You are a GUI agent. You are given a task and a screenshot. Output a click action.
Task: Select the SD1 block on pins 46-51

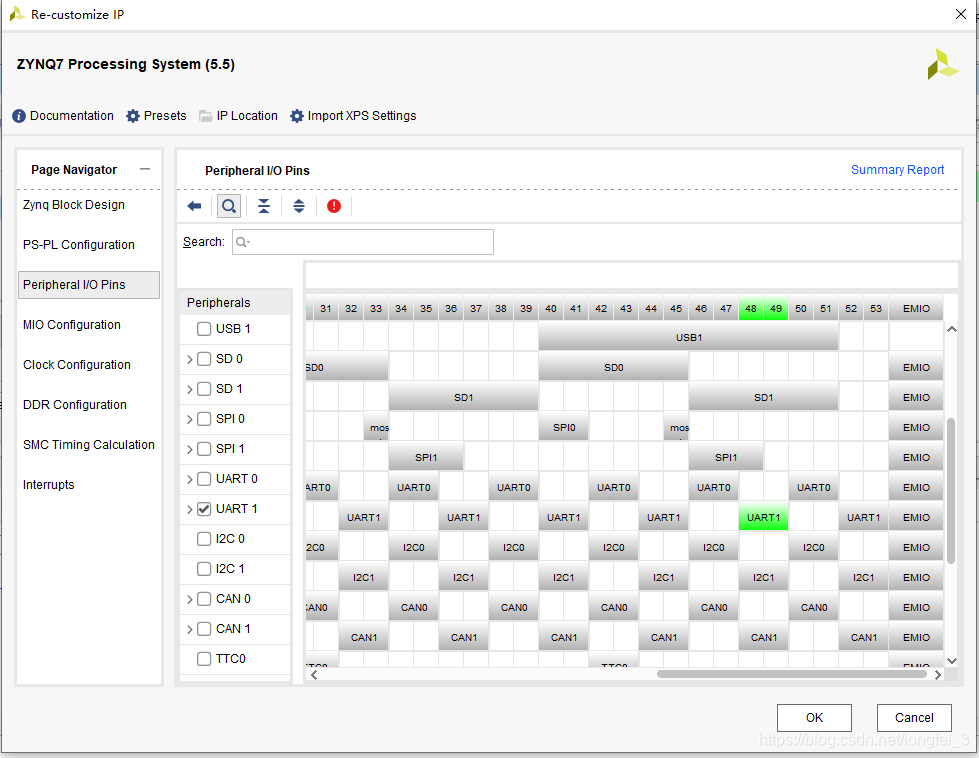pyautogui.click(x=763, y=398)
